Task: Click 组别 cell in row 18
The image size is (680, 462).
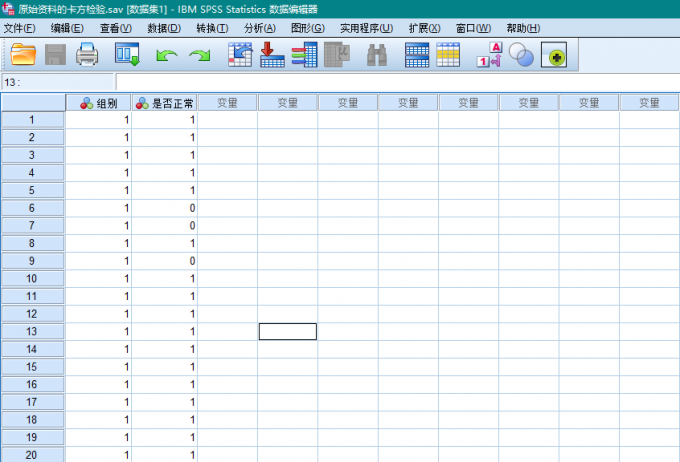Action: (98, 419)
